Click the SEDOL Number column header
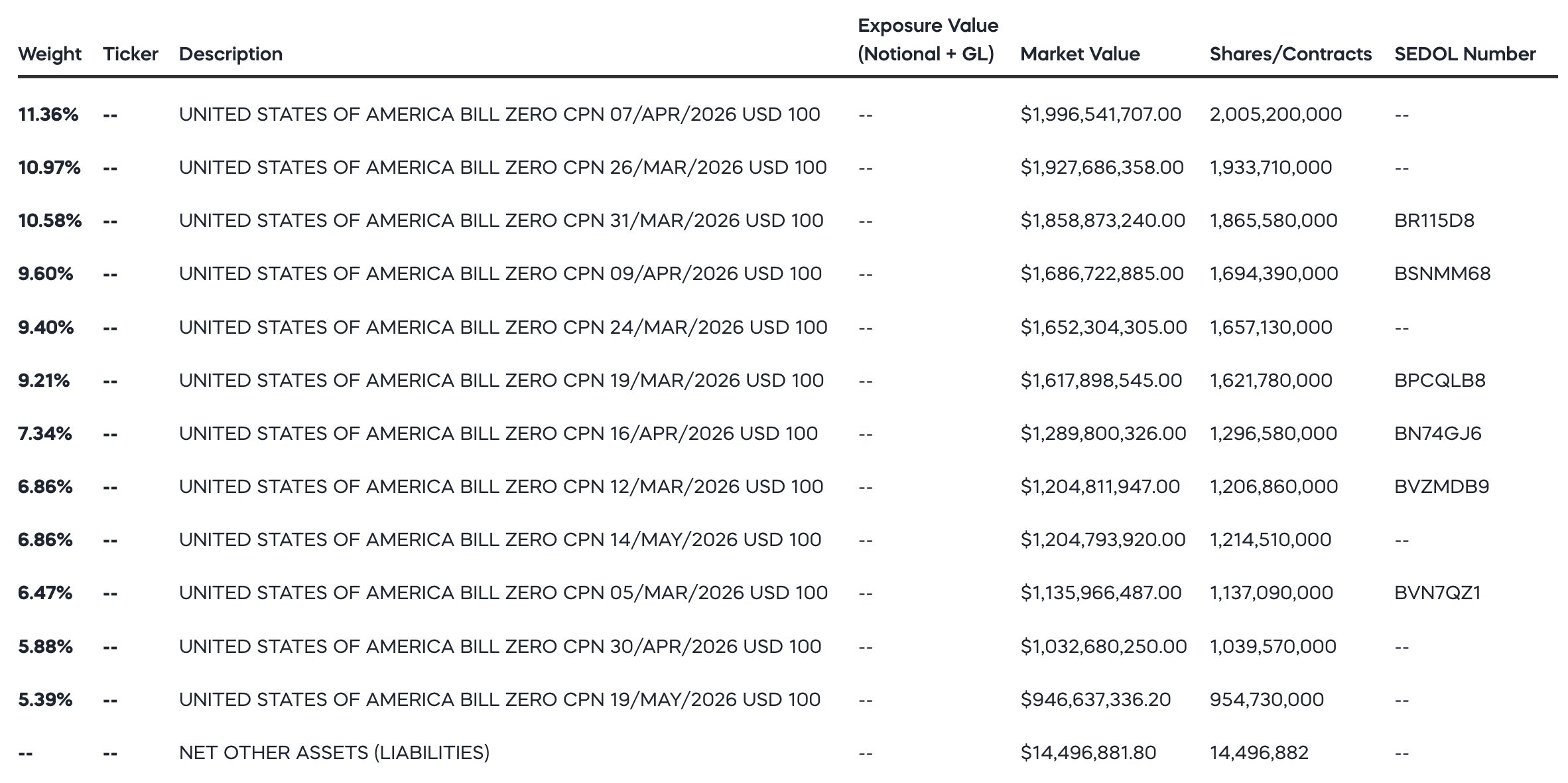Screen dimensions: 1568x783 (x=1465, y=54)
